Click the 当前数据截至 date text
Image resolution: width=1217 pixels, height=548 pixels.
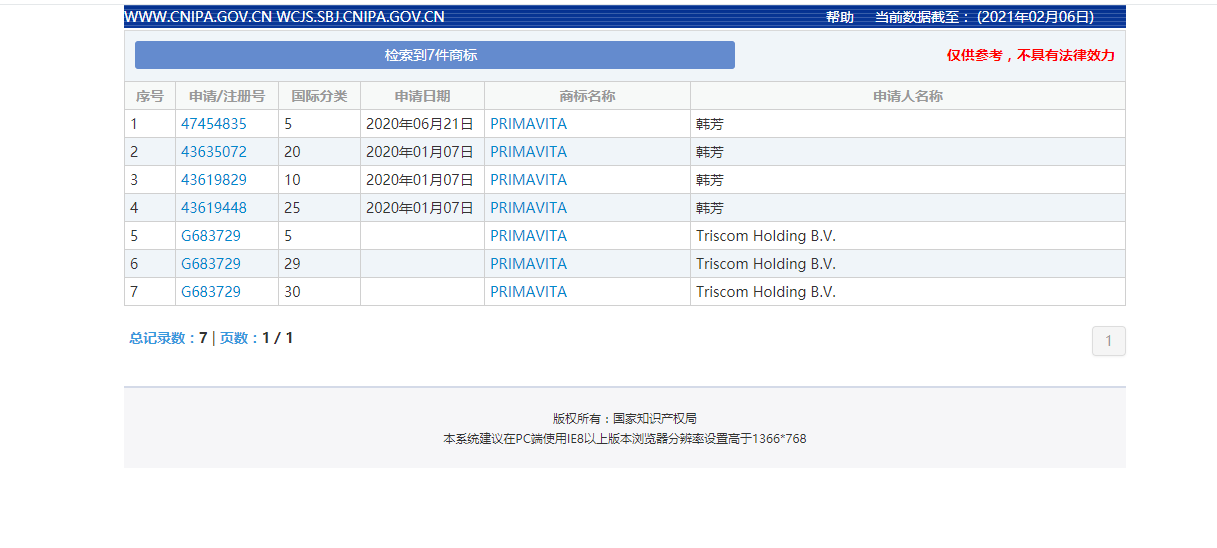[984, 17]
